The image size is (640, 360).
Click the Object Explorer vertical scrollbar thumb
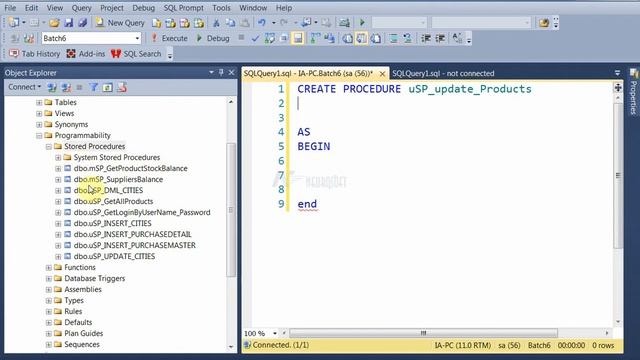(231, 210)
